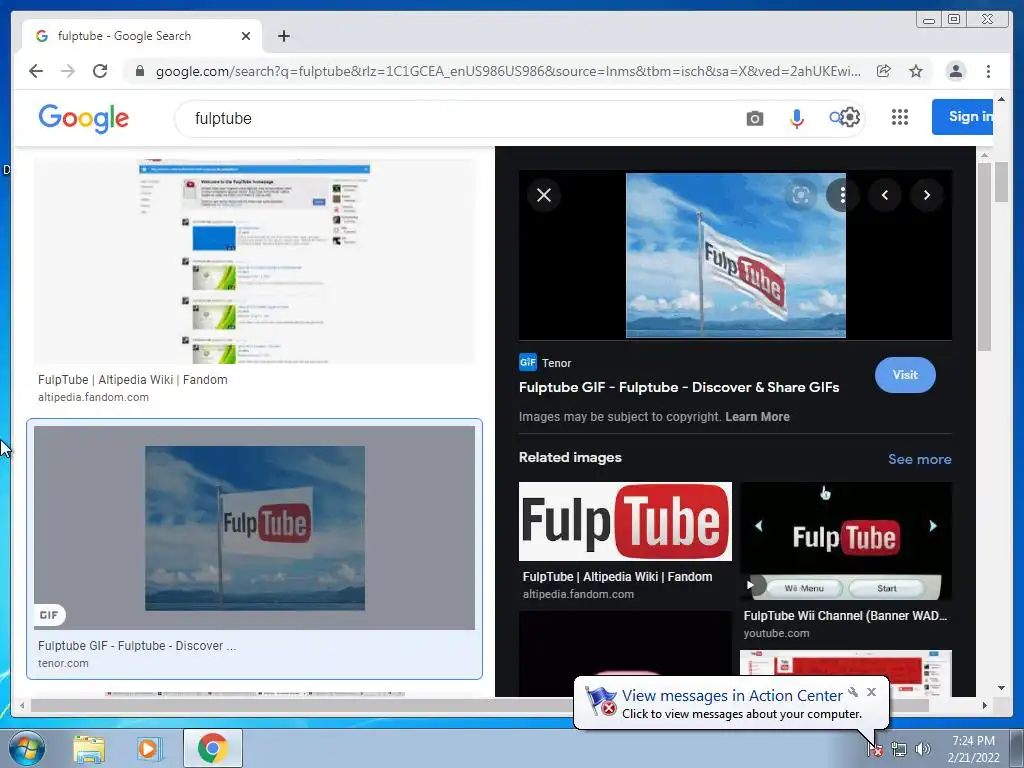Click the Chrome taskbar icon
Viewport: 1024px width, 768px height.
pyautogui.click(x=212, y=748)
